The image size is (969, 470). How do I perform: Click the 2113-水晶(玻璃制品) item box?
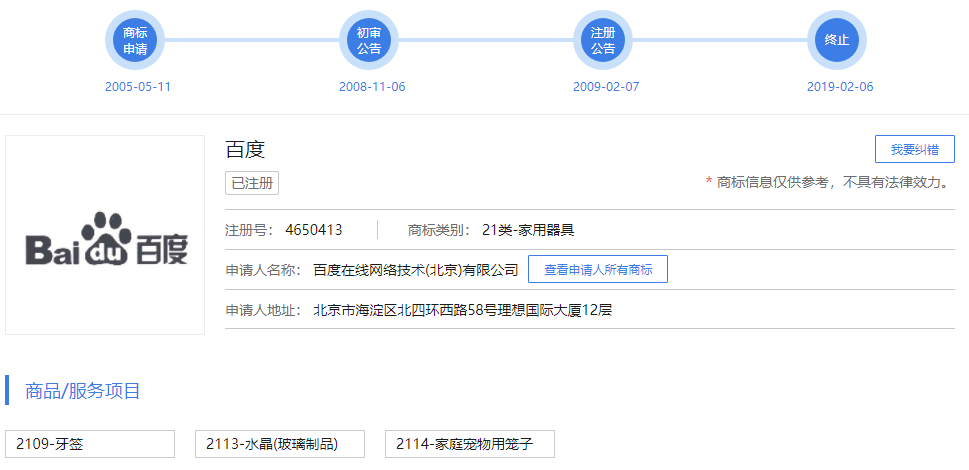pos(280,444)
